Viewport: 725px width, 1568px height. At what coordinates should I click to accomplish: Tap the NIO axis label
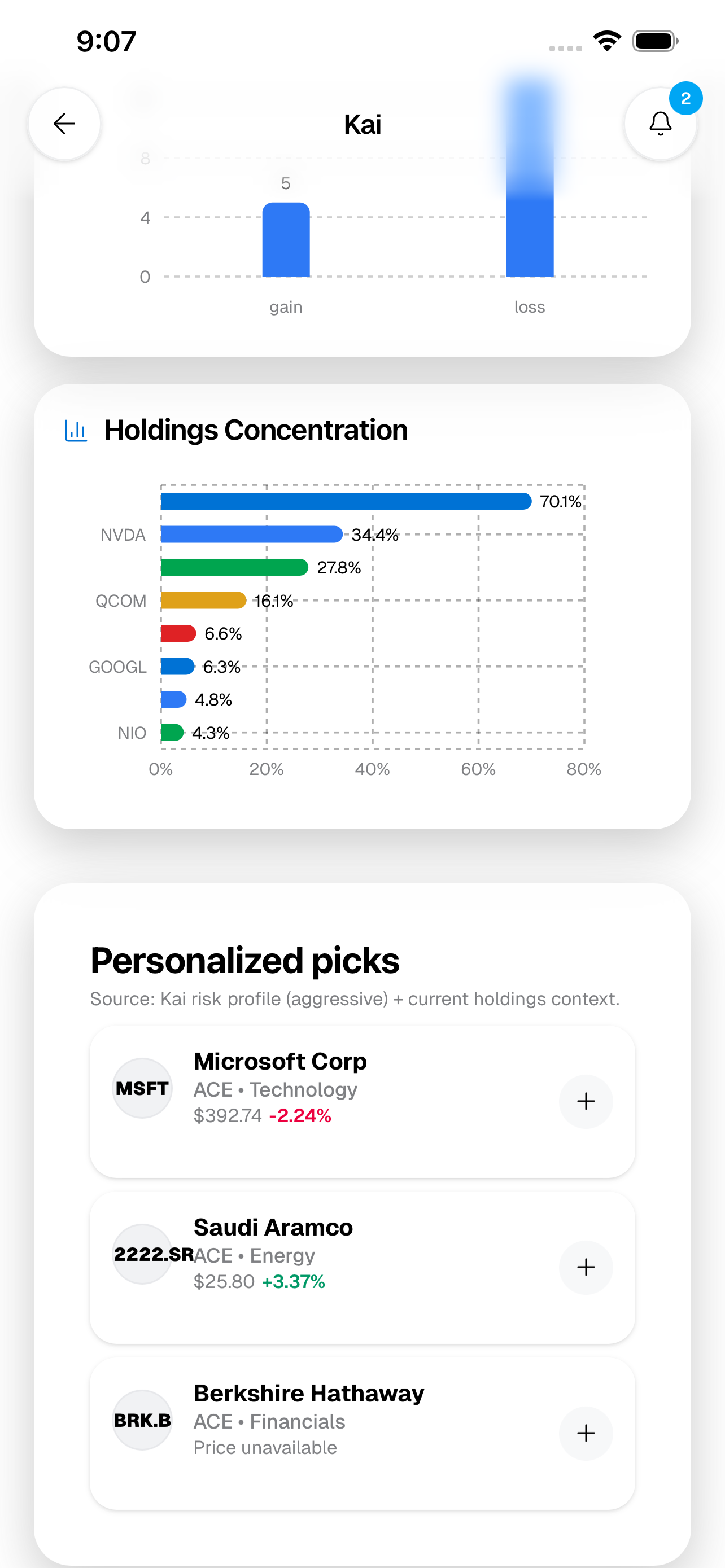pyautogui.click(x=132, y=732)
